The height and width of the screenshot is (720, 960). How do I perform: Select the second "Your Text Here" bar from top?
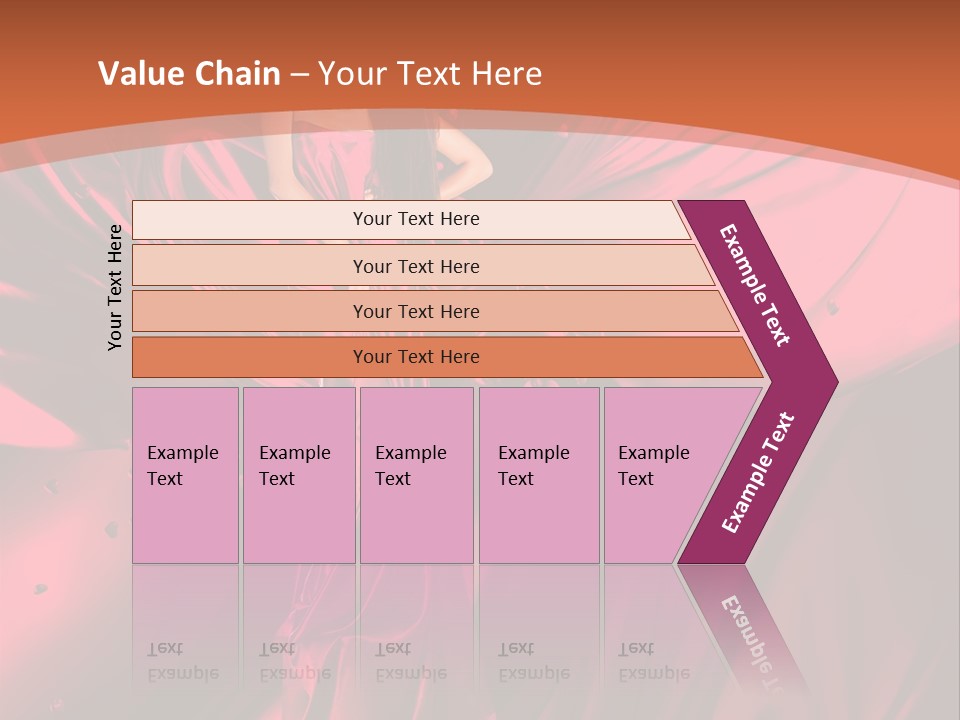pyautogui.click(x=416, y=266)
